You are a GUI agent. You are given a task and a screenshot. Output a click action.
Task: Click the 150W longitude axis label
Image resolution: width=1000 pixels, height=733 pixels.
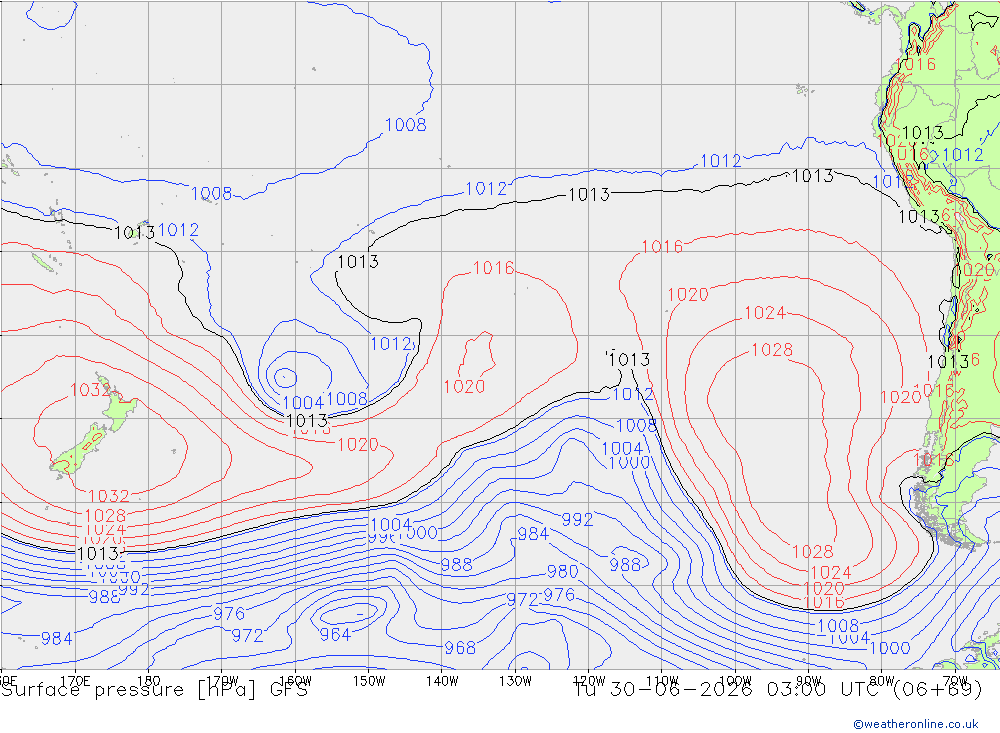[x=369, y=681]
